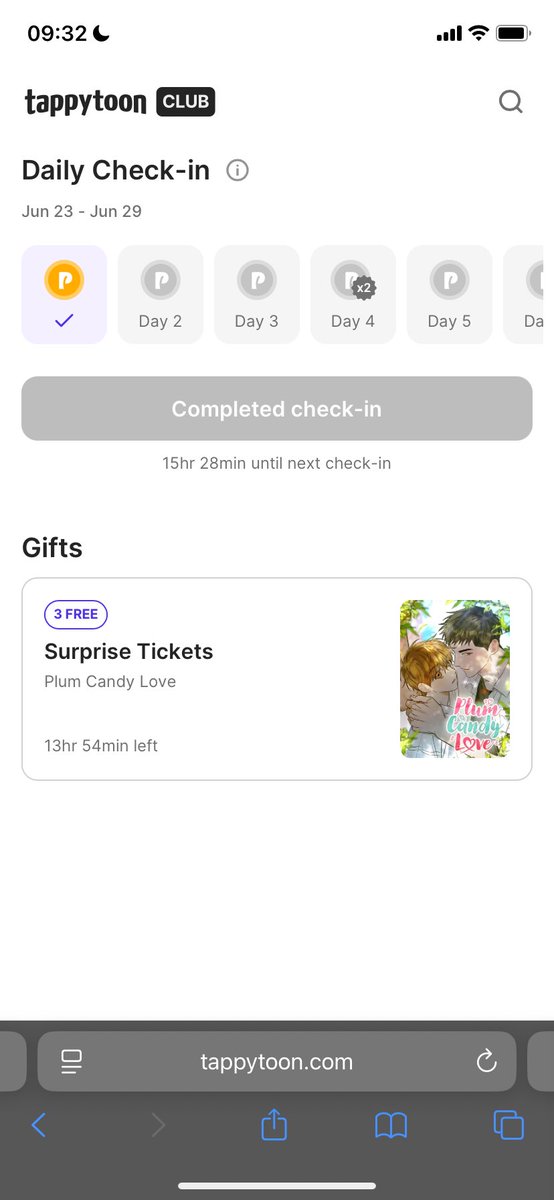
Task: Select the Day 2 coin tile
Action: pos(160,294)
